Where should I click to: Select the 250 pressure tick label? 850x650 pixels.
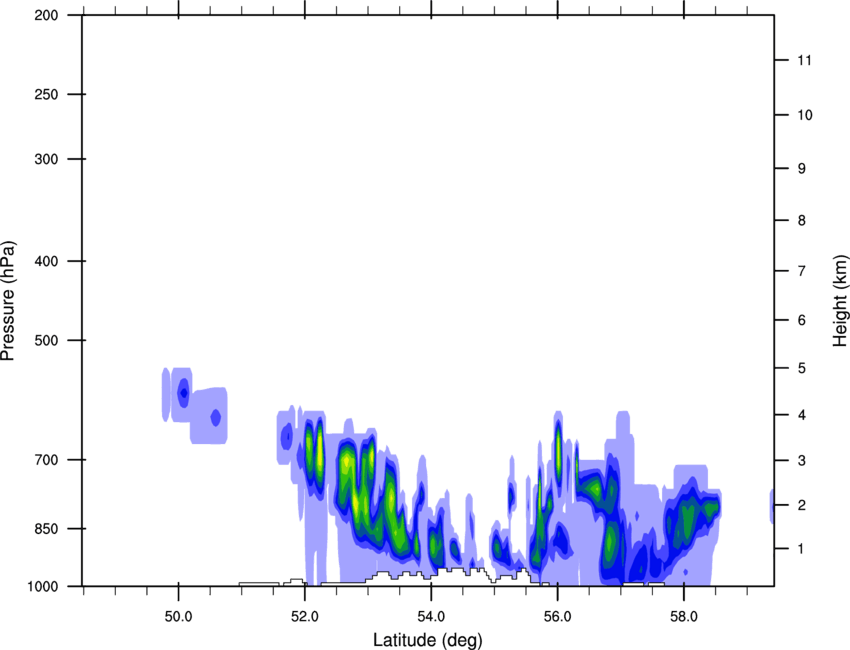[x=44, y=95]
